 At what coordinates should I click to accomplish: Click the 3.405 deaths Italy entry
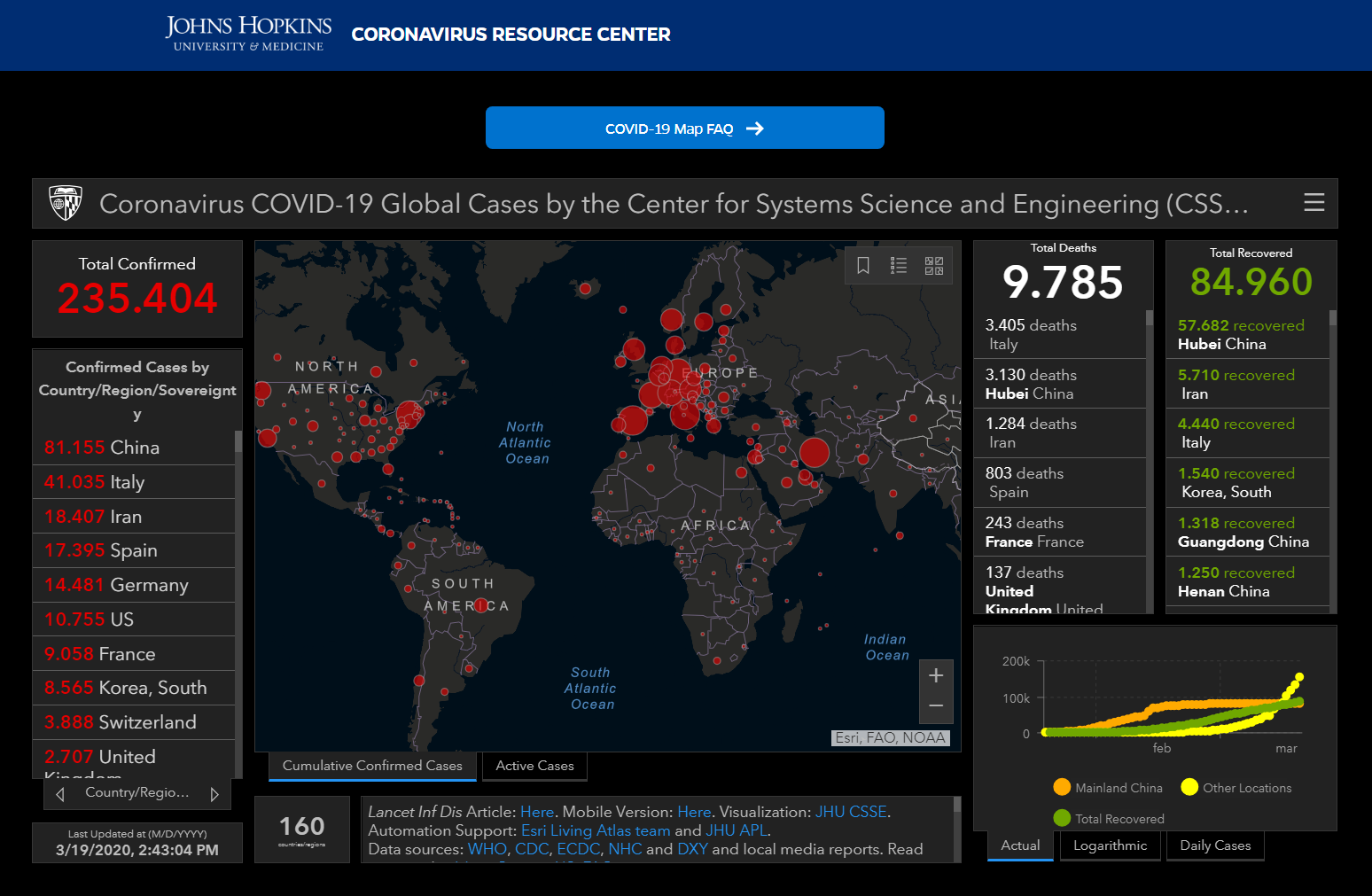click(x=1060, y=334)
